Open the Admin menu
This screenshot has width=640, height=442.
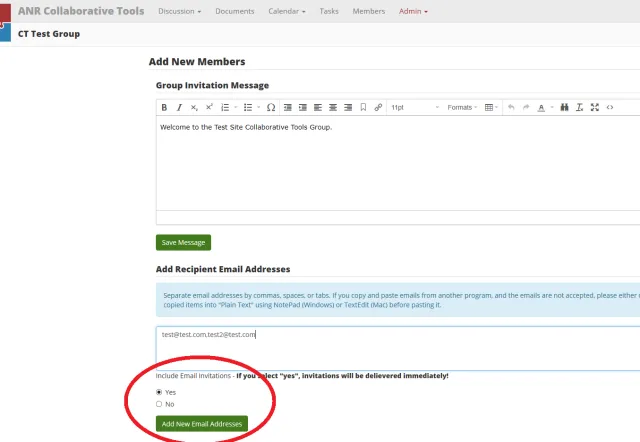coord(413,11)
